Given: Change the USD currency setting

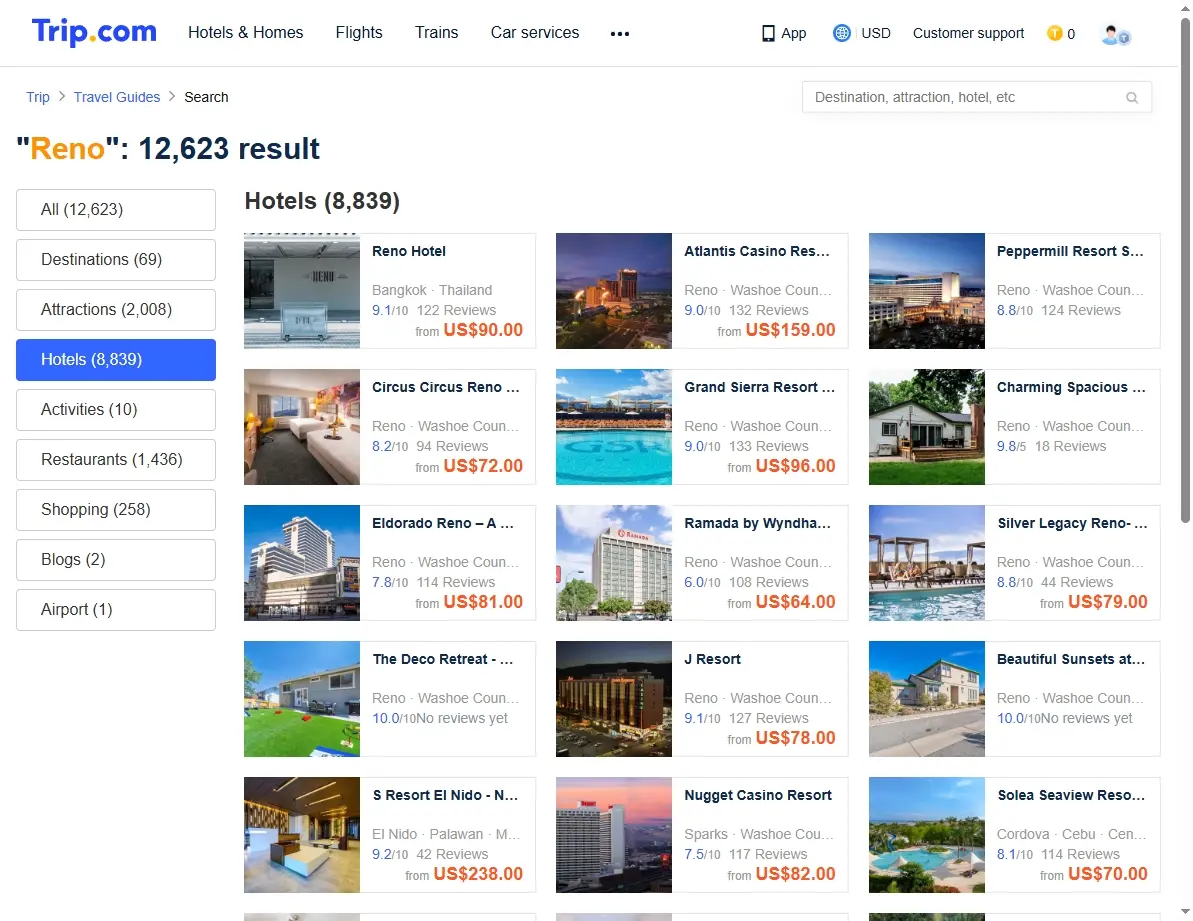Looking at the screenshot, I should click(876, 33).
